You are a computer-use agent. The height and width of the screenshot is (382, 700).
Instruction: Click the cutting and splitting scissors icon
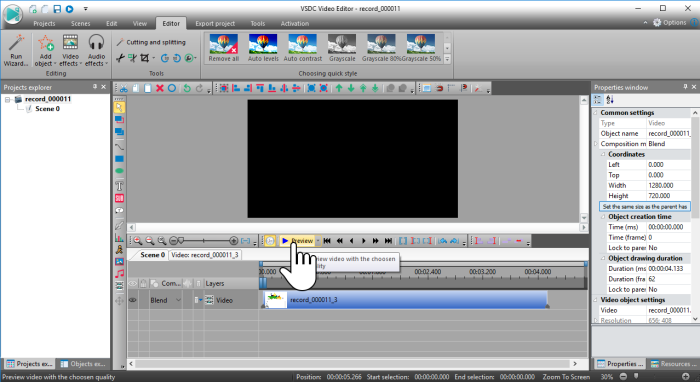coord(120,58)
